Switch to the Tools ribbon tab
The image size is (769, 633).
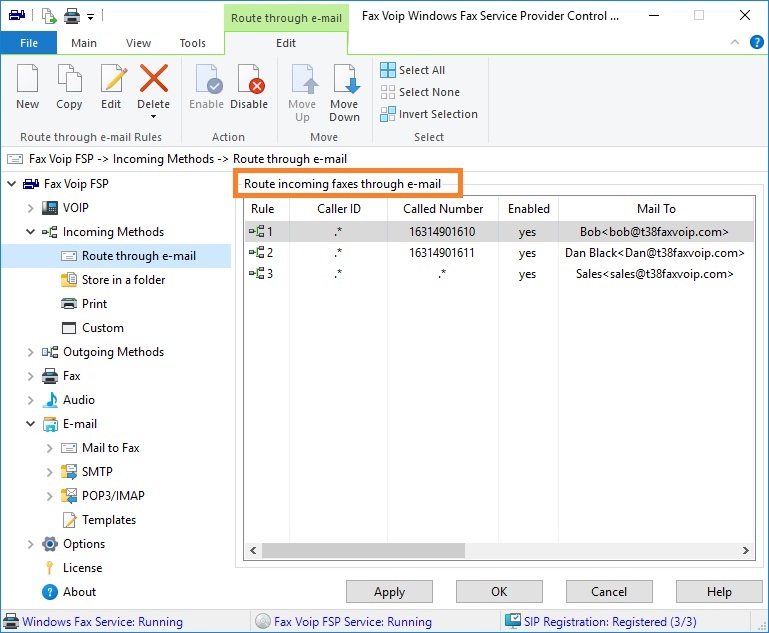coord(193,43)
